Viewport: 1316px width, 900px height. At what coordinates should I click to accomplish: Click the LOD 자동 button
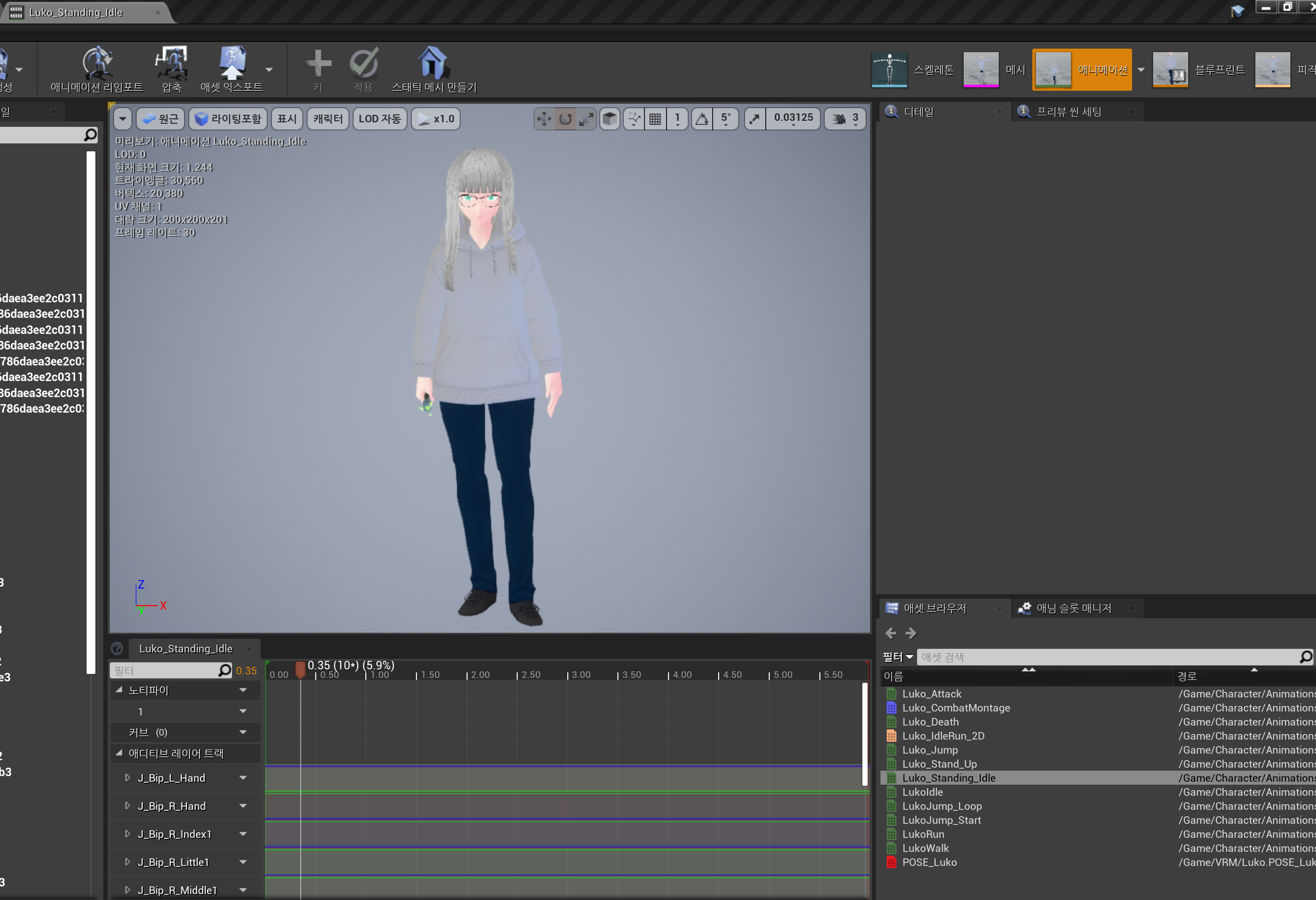pos(379,119)
